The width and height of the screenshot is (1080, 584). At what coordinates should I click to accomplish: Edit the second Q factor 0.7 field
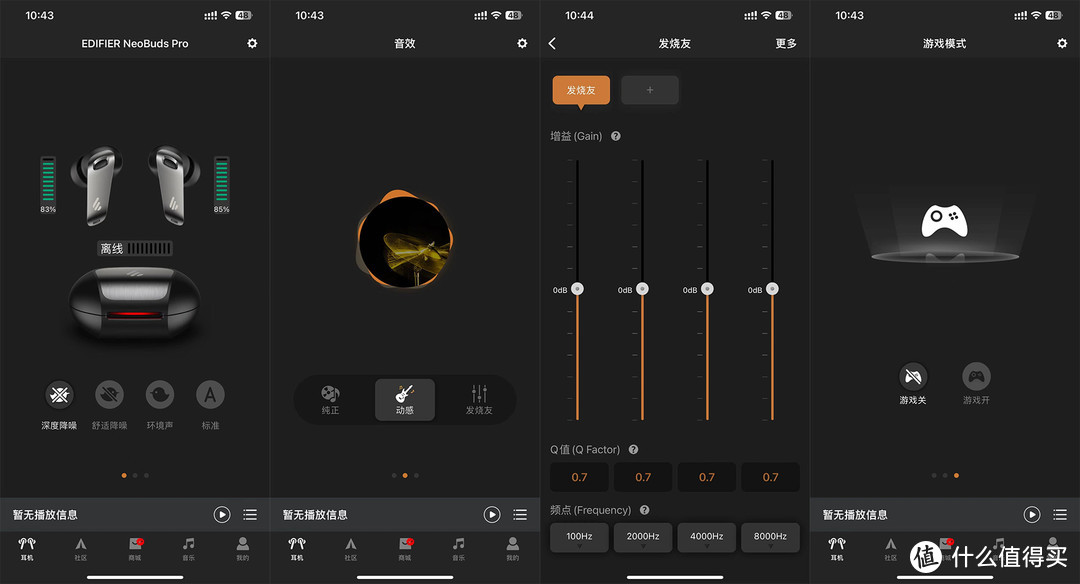click(643, 477)
